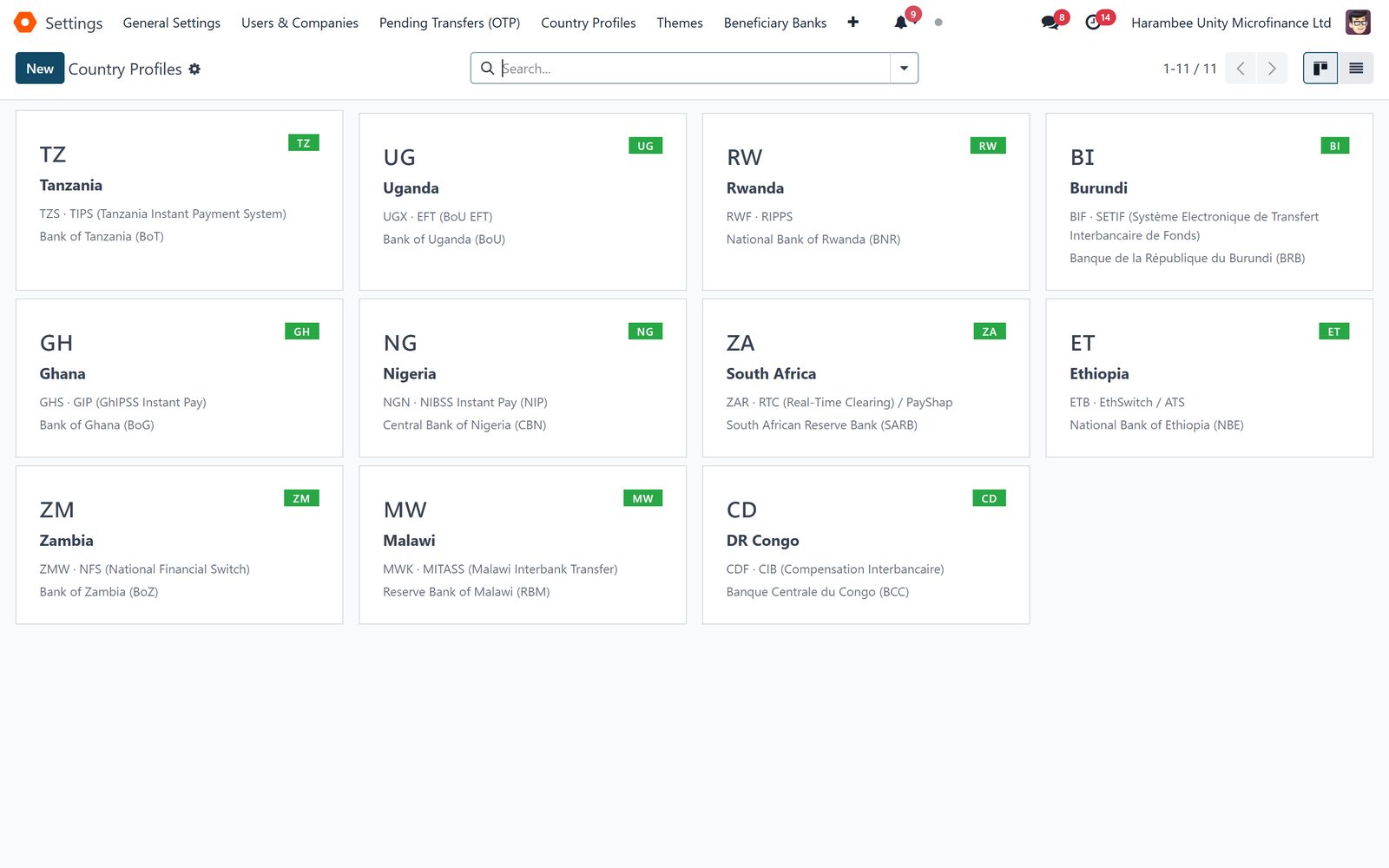Create a New country profile
Image resolution: width=1389 pixels, height=868 pixels.
pyautogui.click(x=40, y=69)
